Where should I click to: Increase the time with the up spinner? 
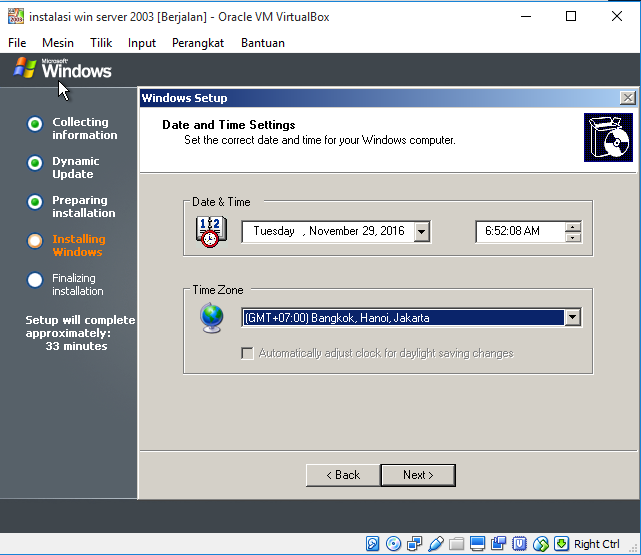pos(573,227)
